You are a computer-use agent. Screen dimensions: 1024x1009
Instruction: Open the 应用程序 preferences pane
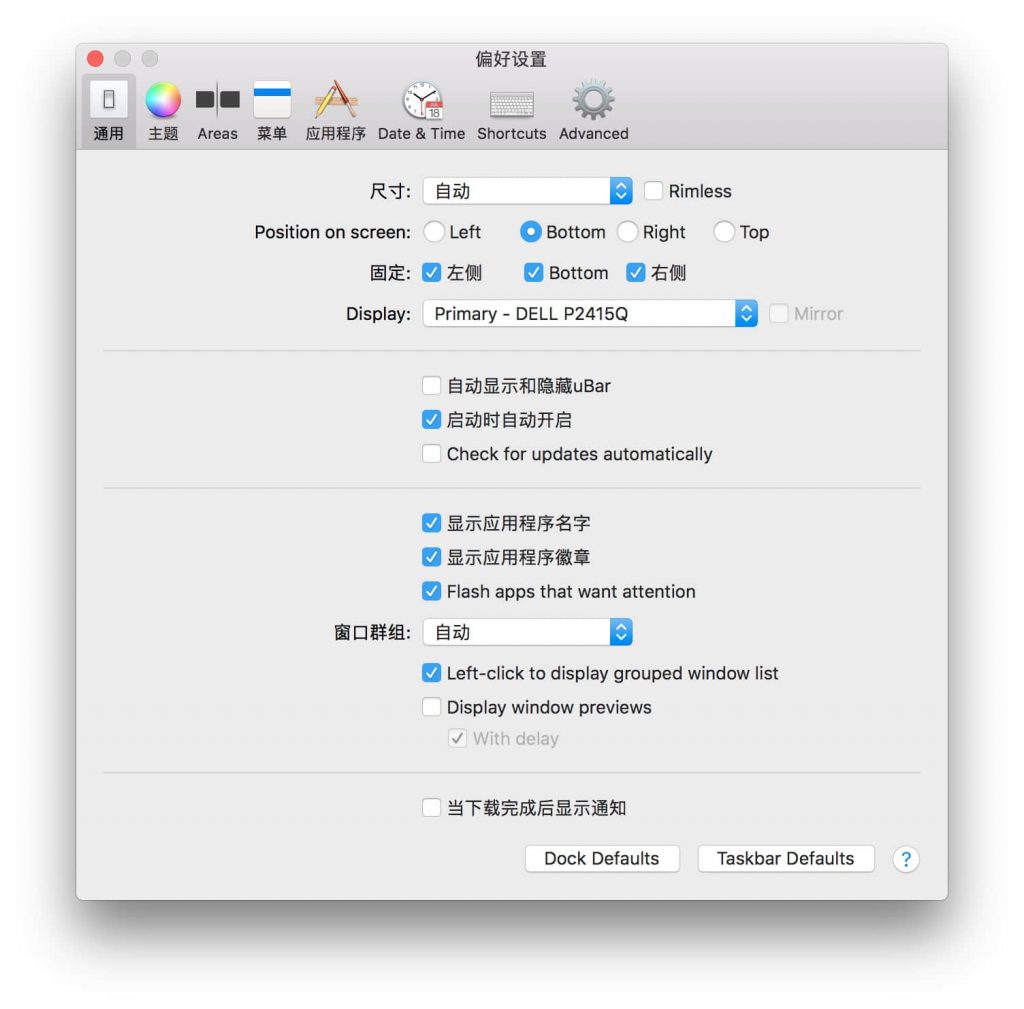336,110
